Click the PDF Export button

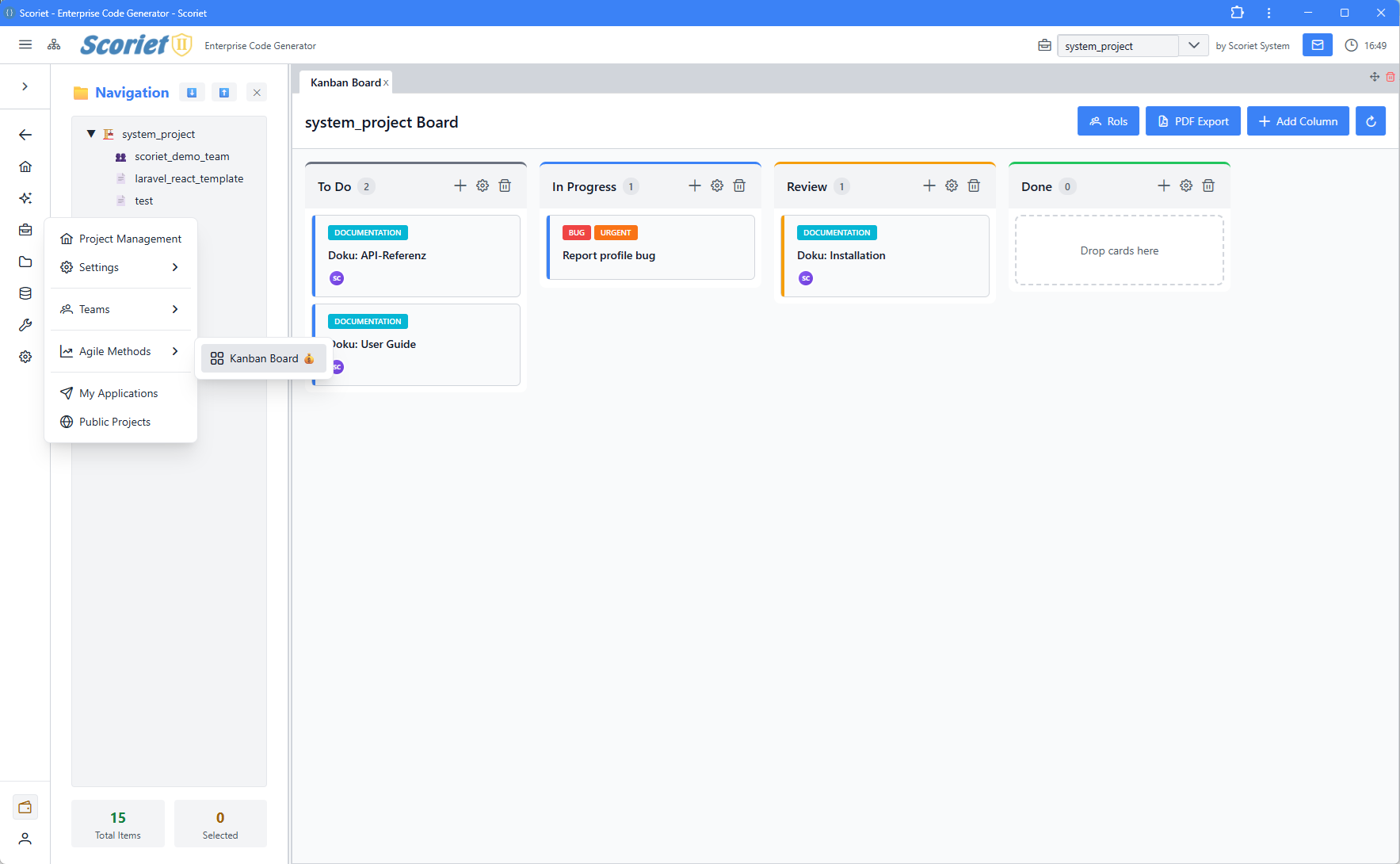[1192, 120]
